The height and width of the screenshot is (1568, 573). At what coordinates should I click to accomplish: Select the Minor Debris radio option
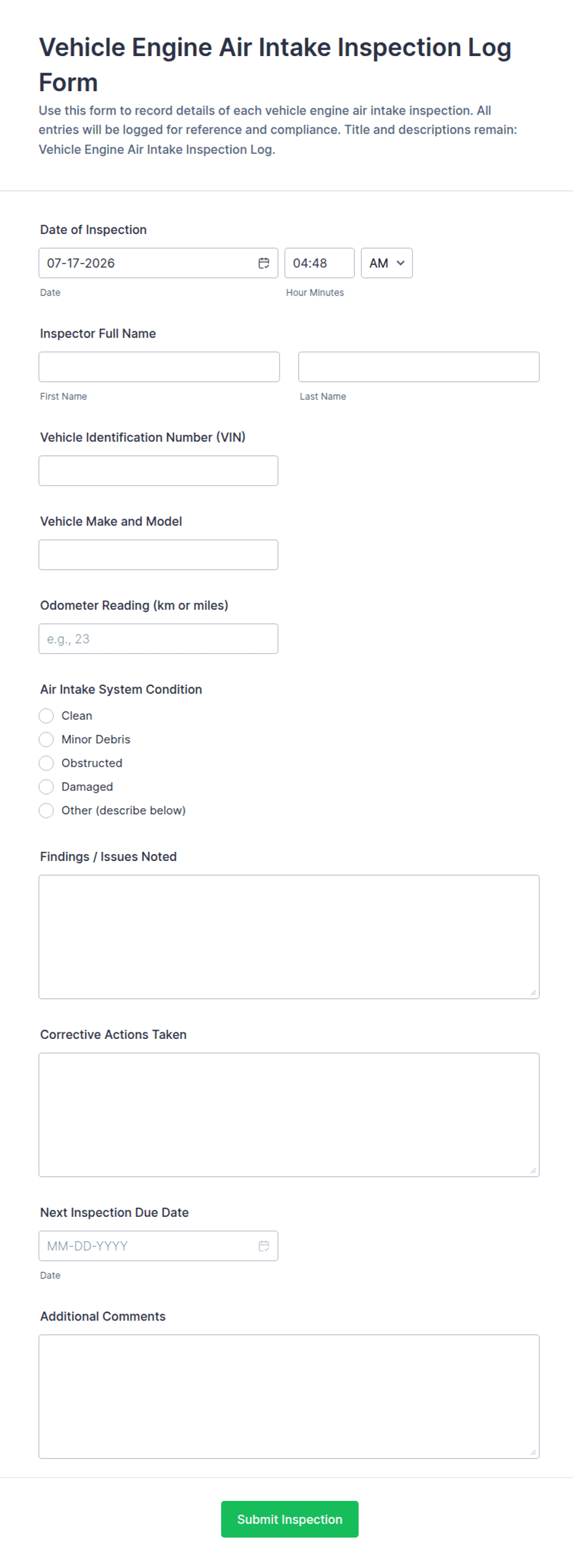point(46,739)
